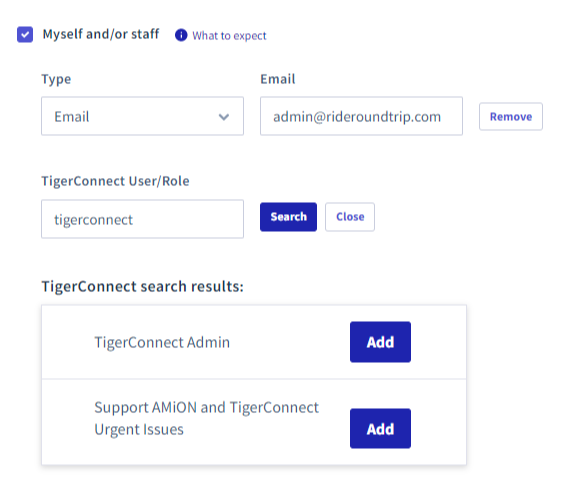Remove the email notification entry
Viewport: 569px width, 487px height.
[511, 116]
